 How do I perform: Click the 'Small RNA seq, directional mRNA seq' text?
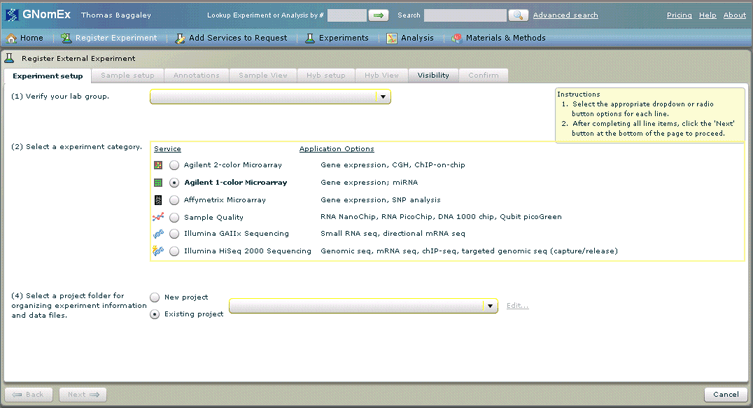(393, 234)
